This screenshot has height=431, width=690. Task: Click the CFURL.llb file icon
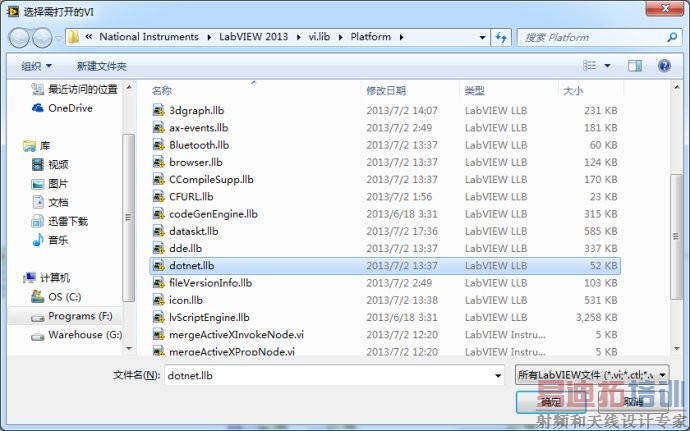158,196
